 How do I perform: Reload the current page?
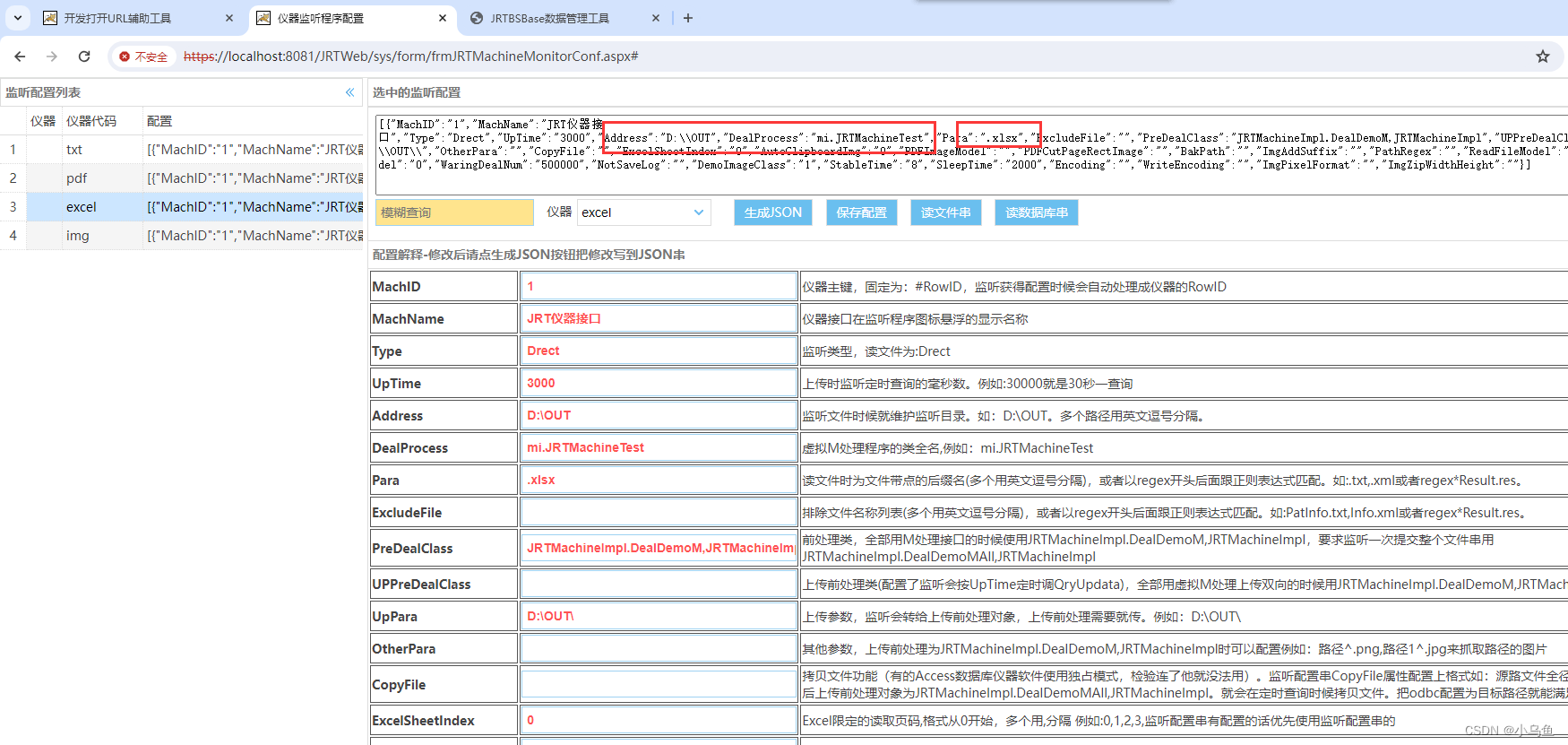[84, 56]
